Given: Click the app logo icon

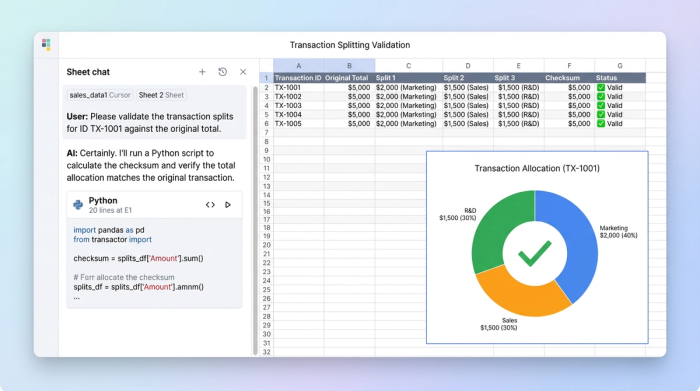Looking at the screenshot, I should pos(46,45).
